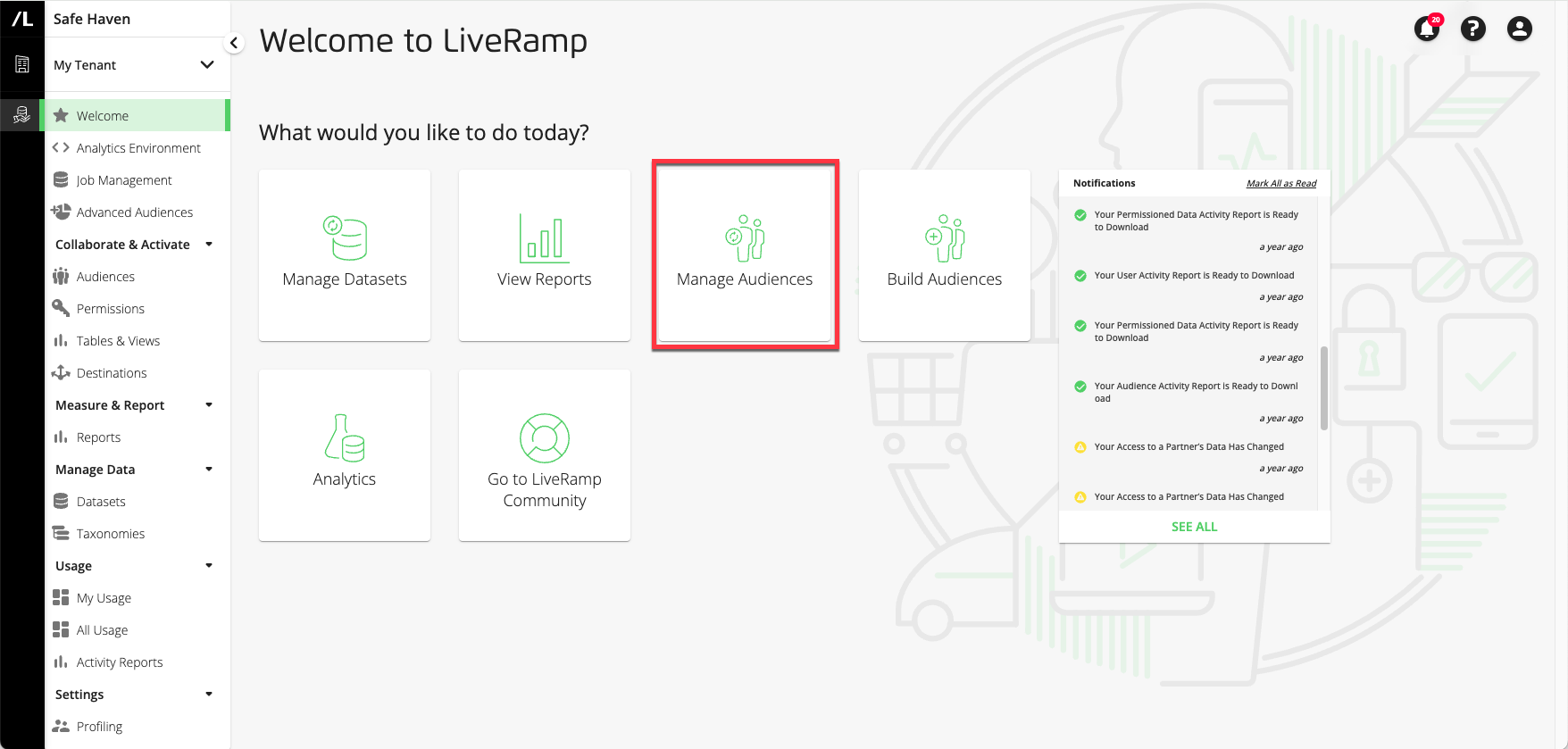
Task: Open the Manage Datasets tile
Action: point(345,255)
